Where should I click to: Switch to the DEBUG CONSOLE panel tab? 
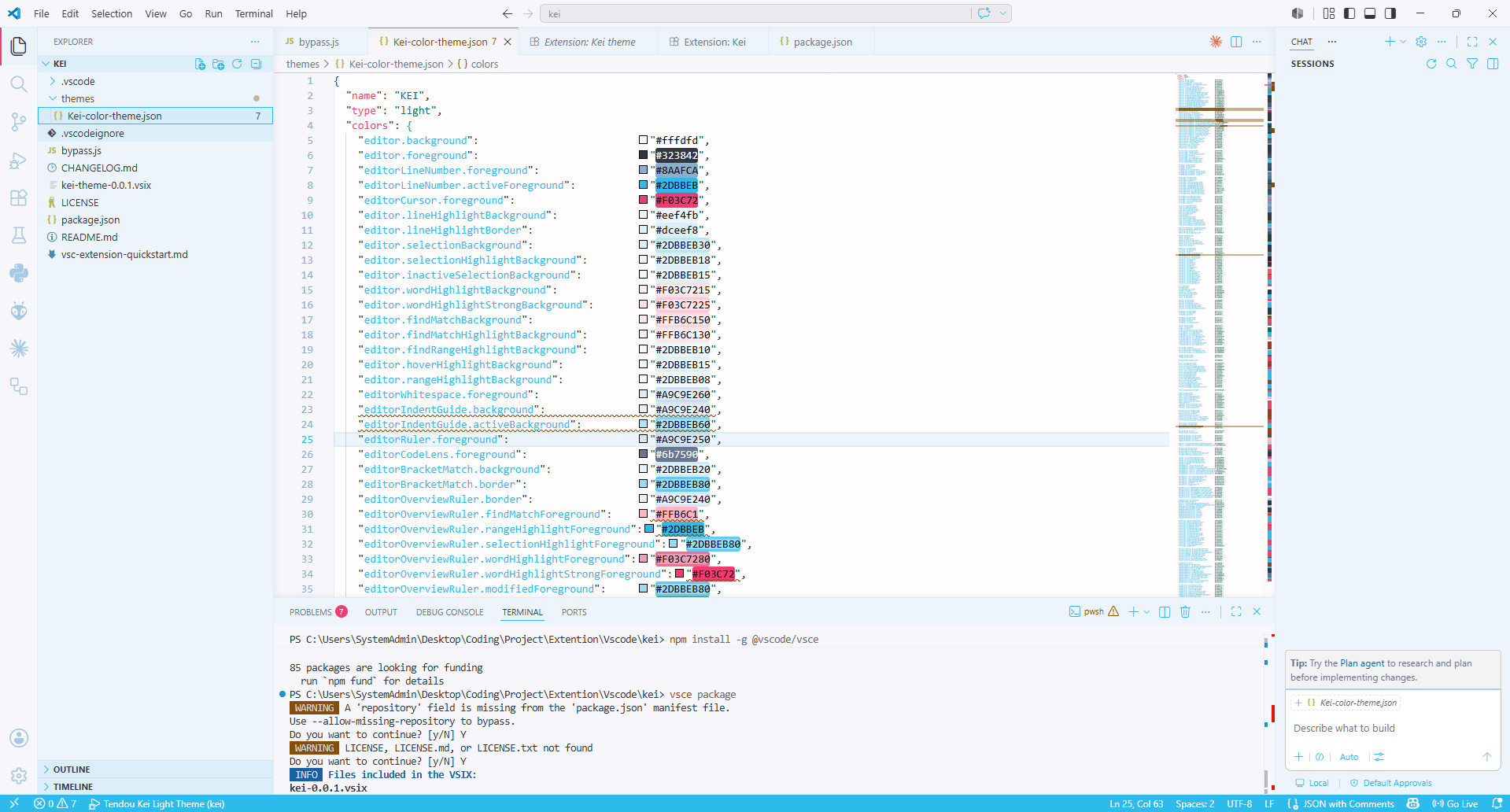[450, 612]
